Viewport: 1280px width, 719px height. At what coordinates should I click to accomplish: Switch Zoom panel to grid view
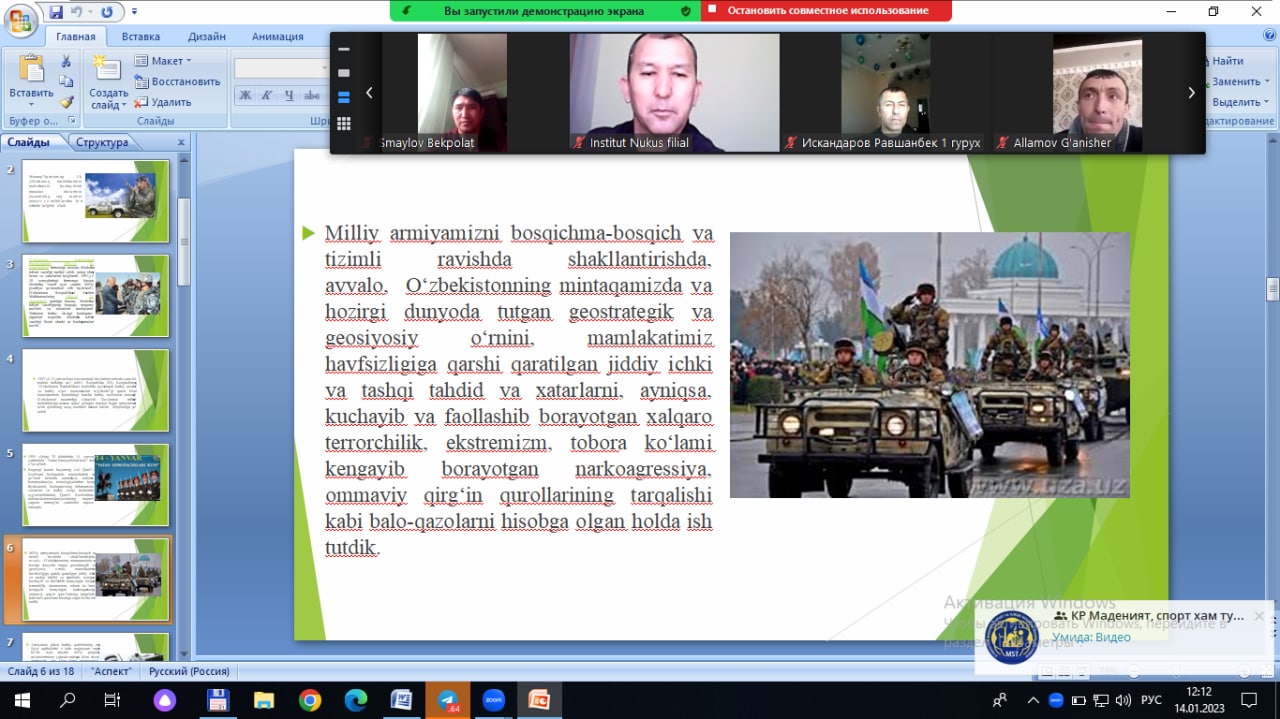[344, 123]
